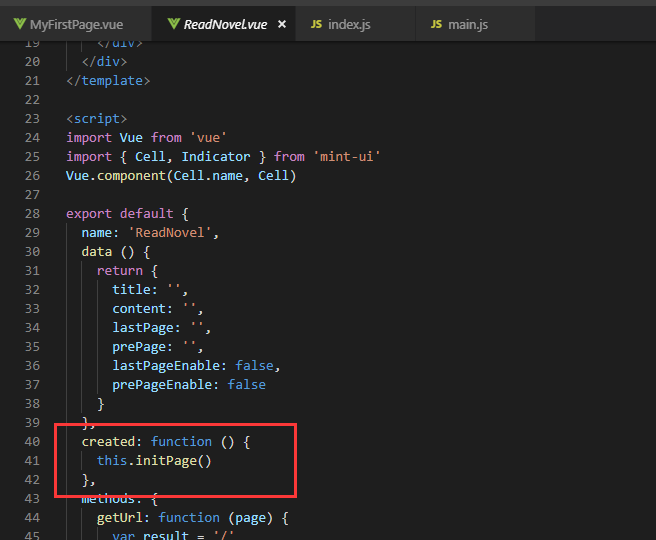Click line number 23 in the gutter
656x540 pixels.
(32, 119)
